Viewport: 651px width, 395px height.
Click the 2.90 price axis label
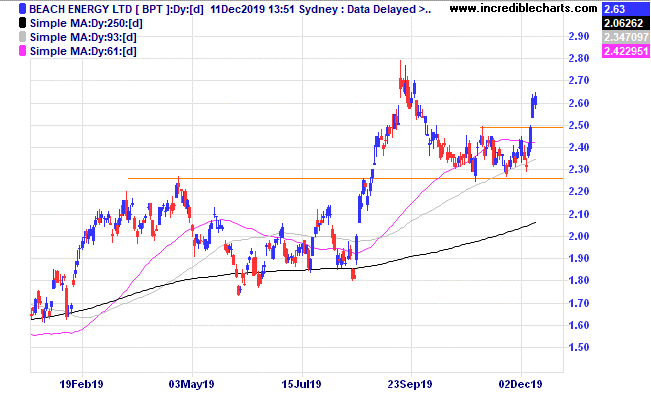click(x=579, y=37)
